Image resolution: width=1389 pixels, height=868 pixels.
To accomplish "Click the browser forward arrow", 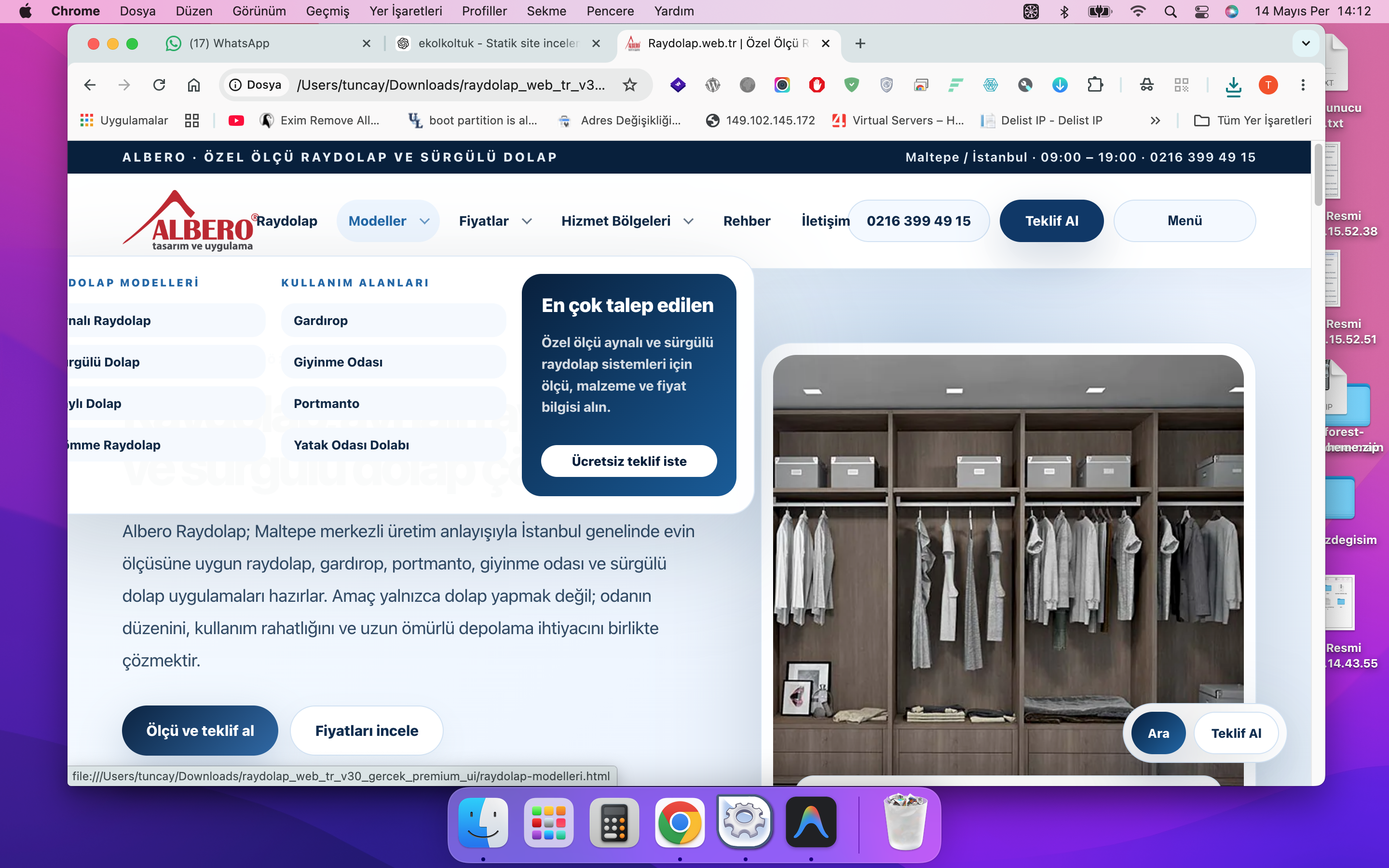I will click(x=124, y=85).
